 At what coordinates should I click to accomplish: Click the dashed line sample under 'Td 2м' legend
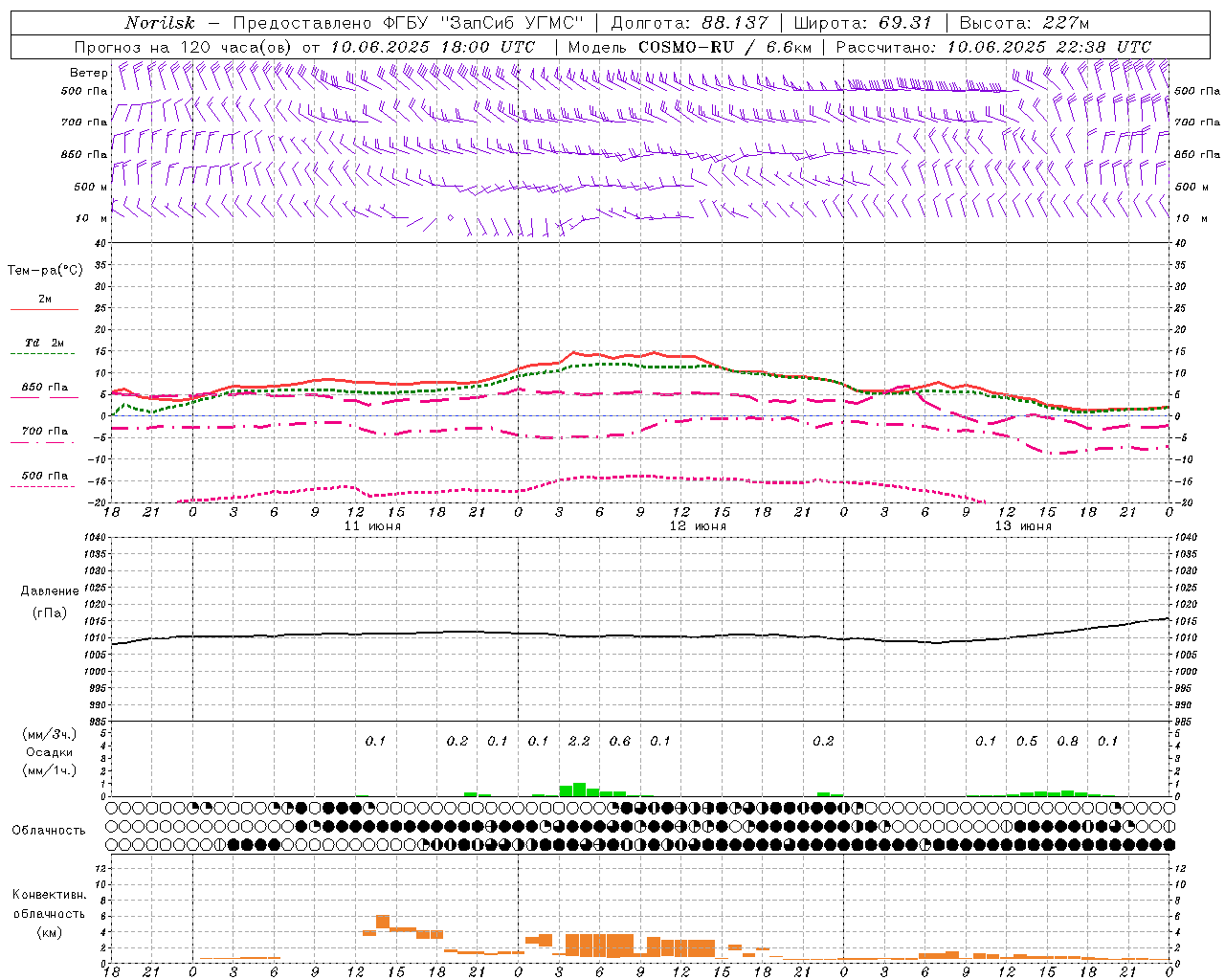(x=44, y=354)
